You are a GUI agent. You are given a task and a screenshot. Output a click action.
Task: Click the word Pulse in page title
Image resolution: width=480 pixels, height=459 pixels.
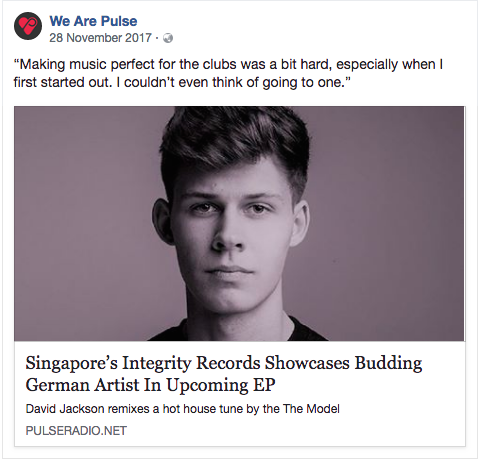click(x=119, y=21)
